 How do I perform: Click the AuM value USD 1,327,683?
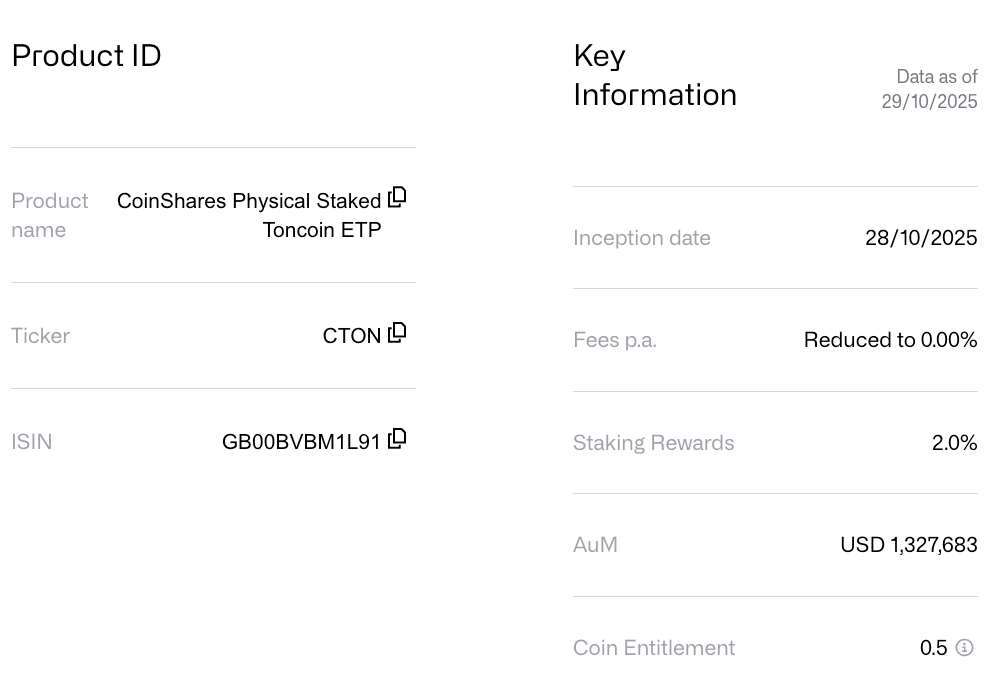[907, 545]
